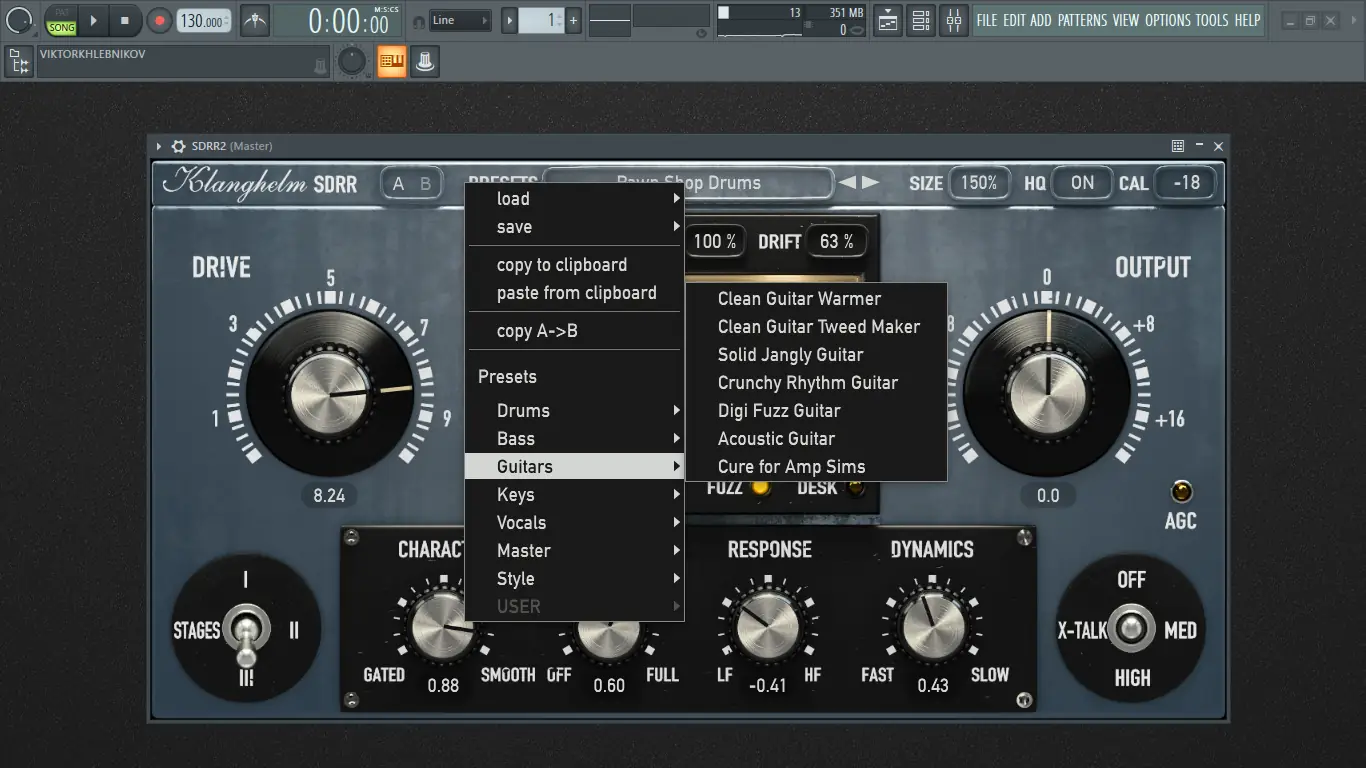Expand the Style preset category
This screenshot has height=768, width=1366.
(x=575, y=579)
